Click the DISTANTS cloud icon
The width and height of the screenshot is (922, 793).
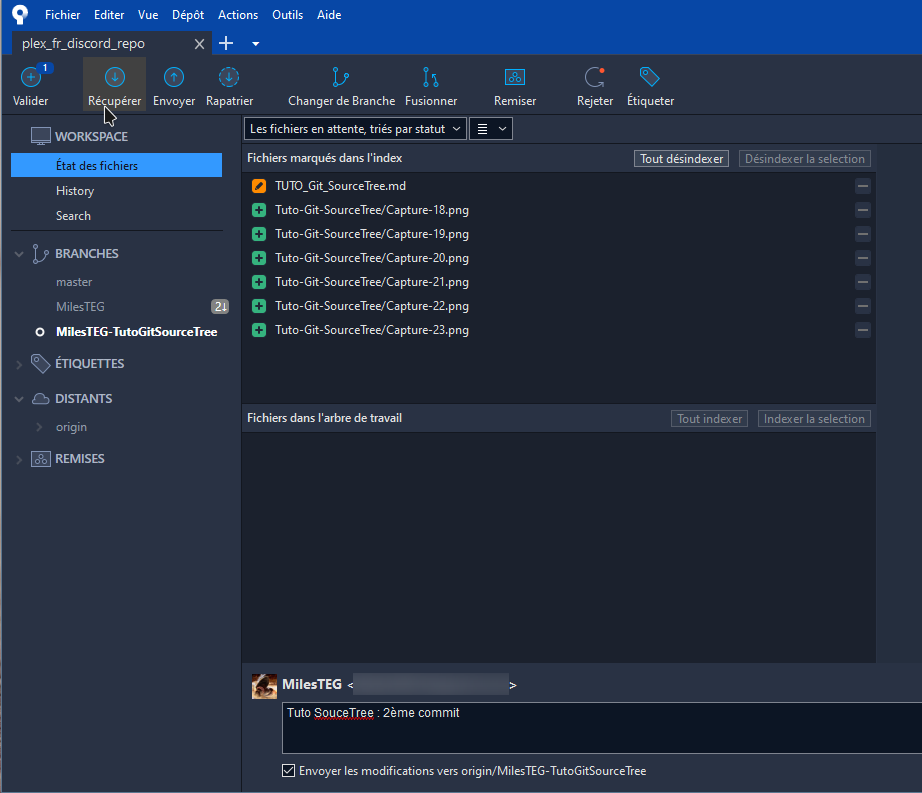tap(41, 399)
